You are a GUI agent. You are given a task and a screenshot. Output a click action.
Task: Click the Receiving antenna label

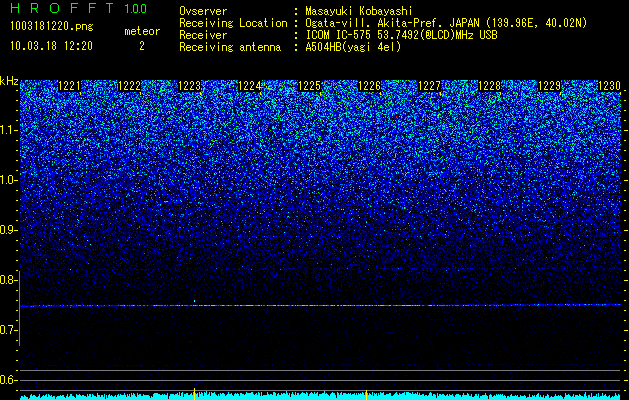point(230,47)
